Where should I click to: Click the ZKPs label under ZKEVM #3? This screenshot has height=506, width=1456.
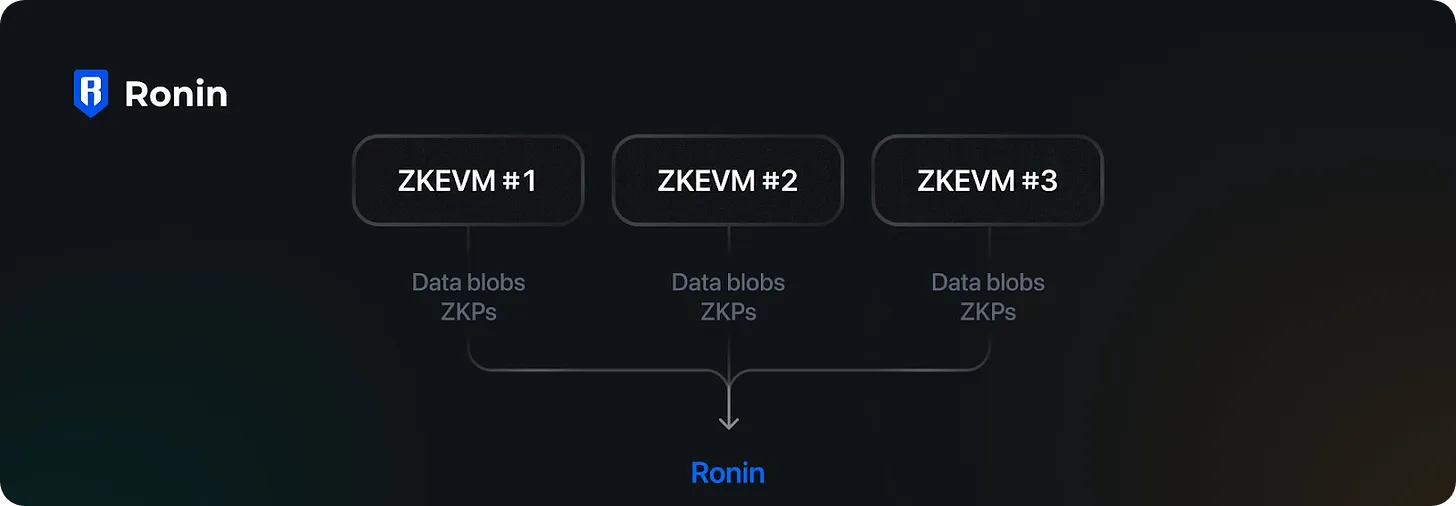(x=988, y=312)
